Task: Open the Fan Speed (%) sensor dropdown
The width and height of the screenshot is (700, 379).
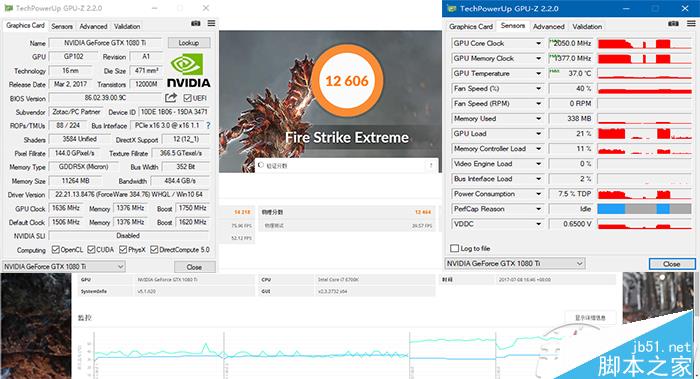Action: (x=538, y=88)
